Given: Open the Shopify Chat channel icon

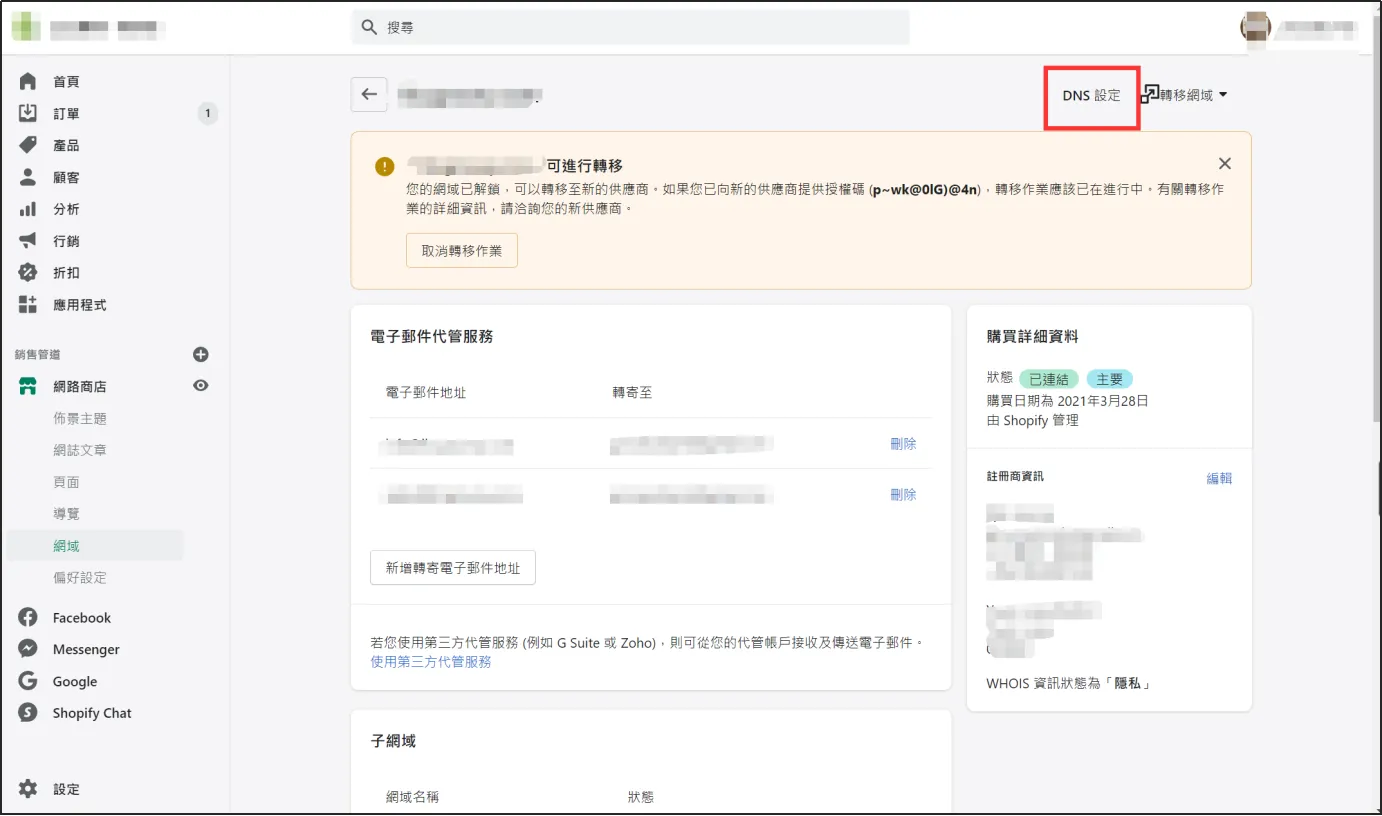Looking at the screenshot, I should coord(27,712).
